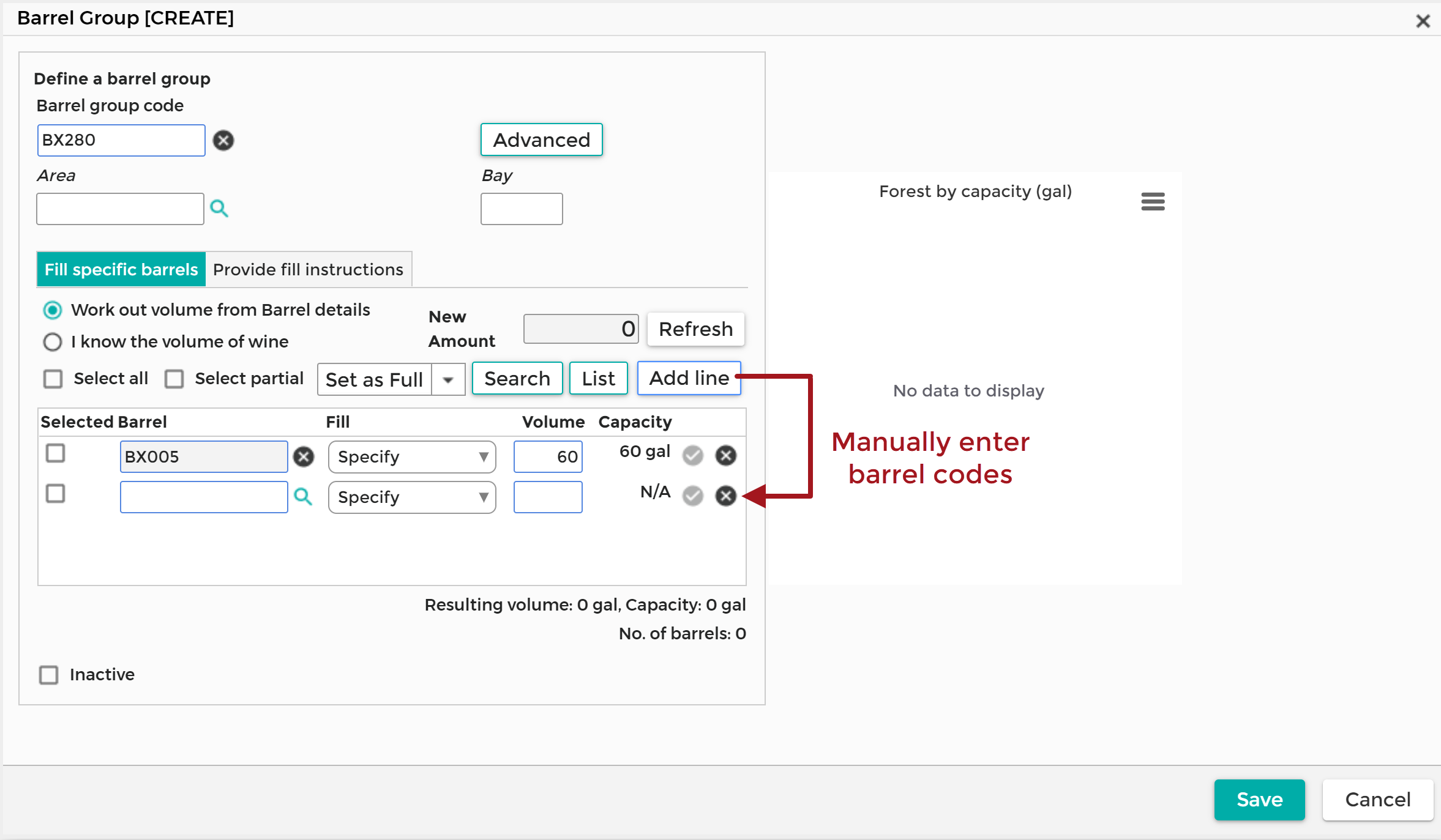Search for an Area with magnifier icon

point(219,209)
